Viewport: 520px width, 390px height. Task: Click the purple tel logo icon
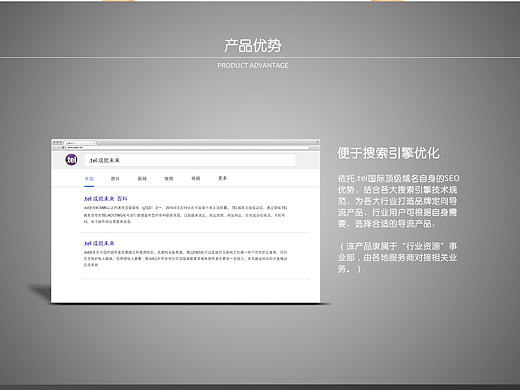71,160
